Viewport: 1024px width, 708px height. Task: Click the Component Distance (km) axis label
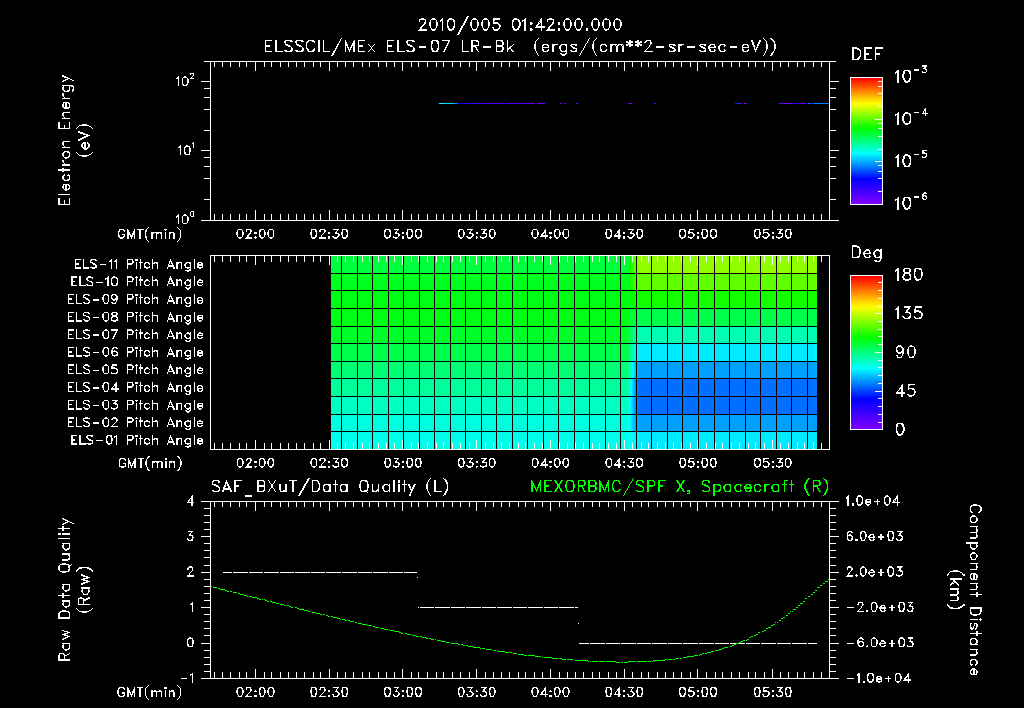pos(965,590)
